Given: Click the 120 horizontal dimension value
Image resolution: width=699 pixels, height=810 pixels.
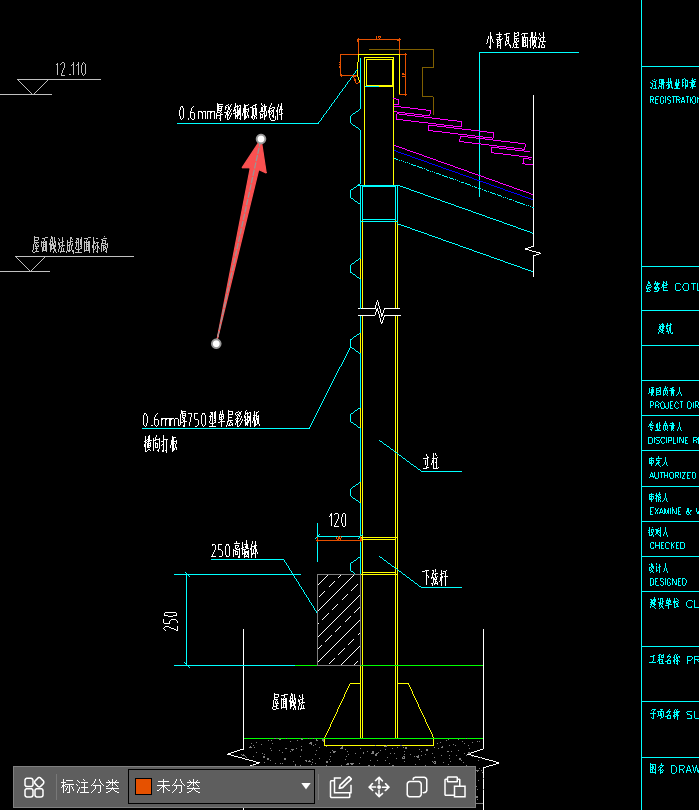Looking at the screenshot, I should (337, 520).
